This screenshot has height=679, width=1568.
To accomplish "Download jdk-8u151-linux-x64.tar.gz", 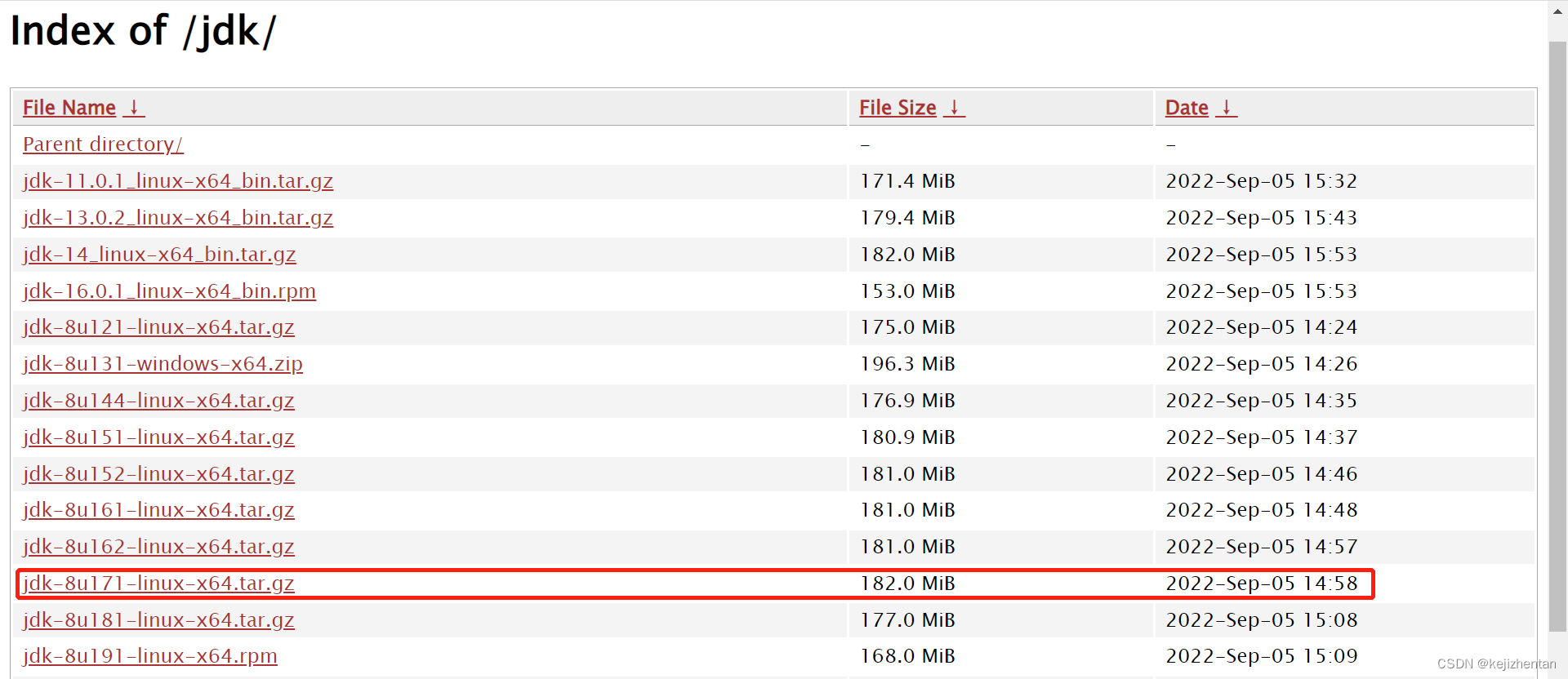I will 158,437.
